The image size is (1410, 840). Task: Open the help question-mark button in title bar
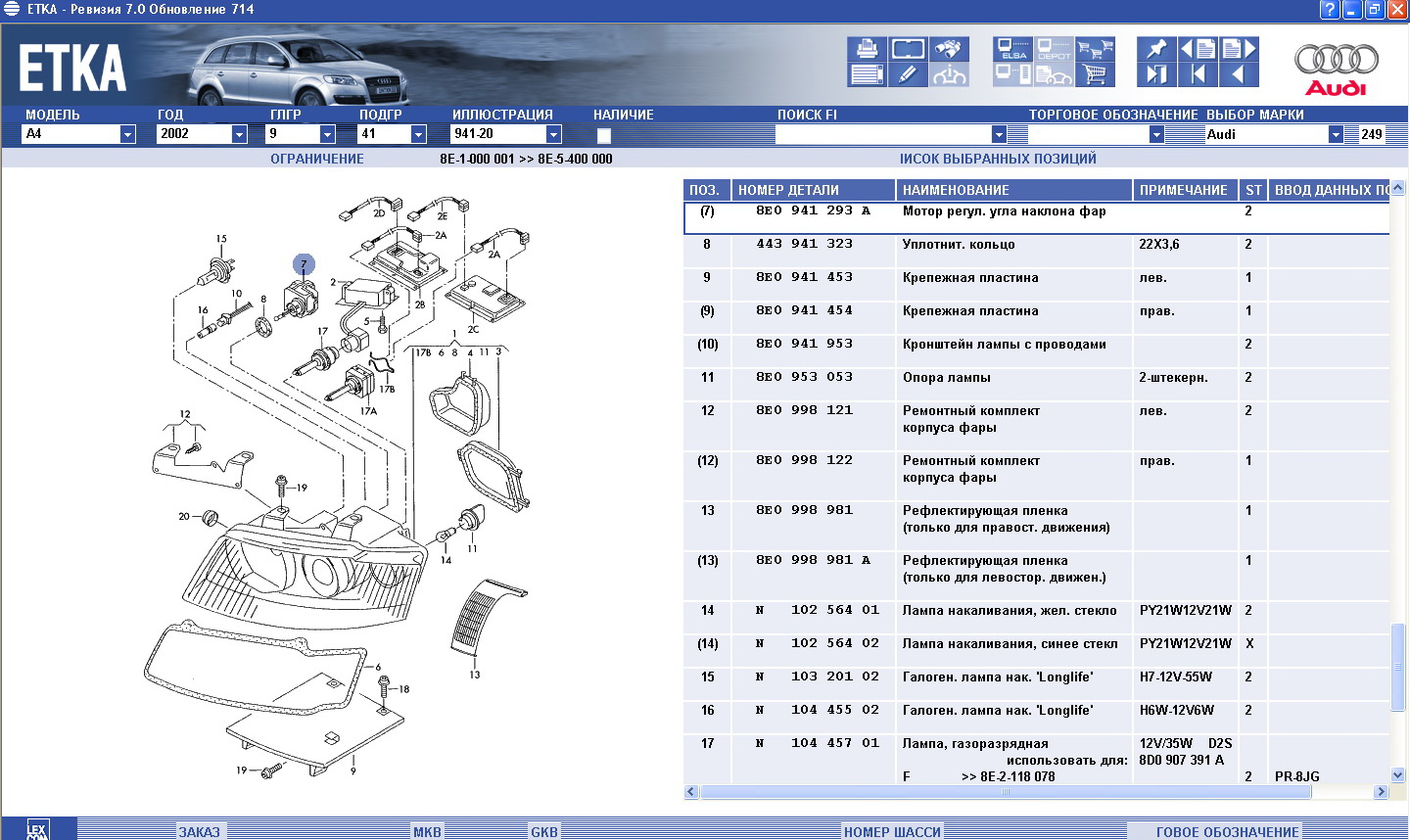click(x=1330, y=10)
